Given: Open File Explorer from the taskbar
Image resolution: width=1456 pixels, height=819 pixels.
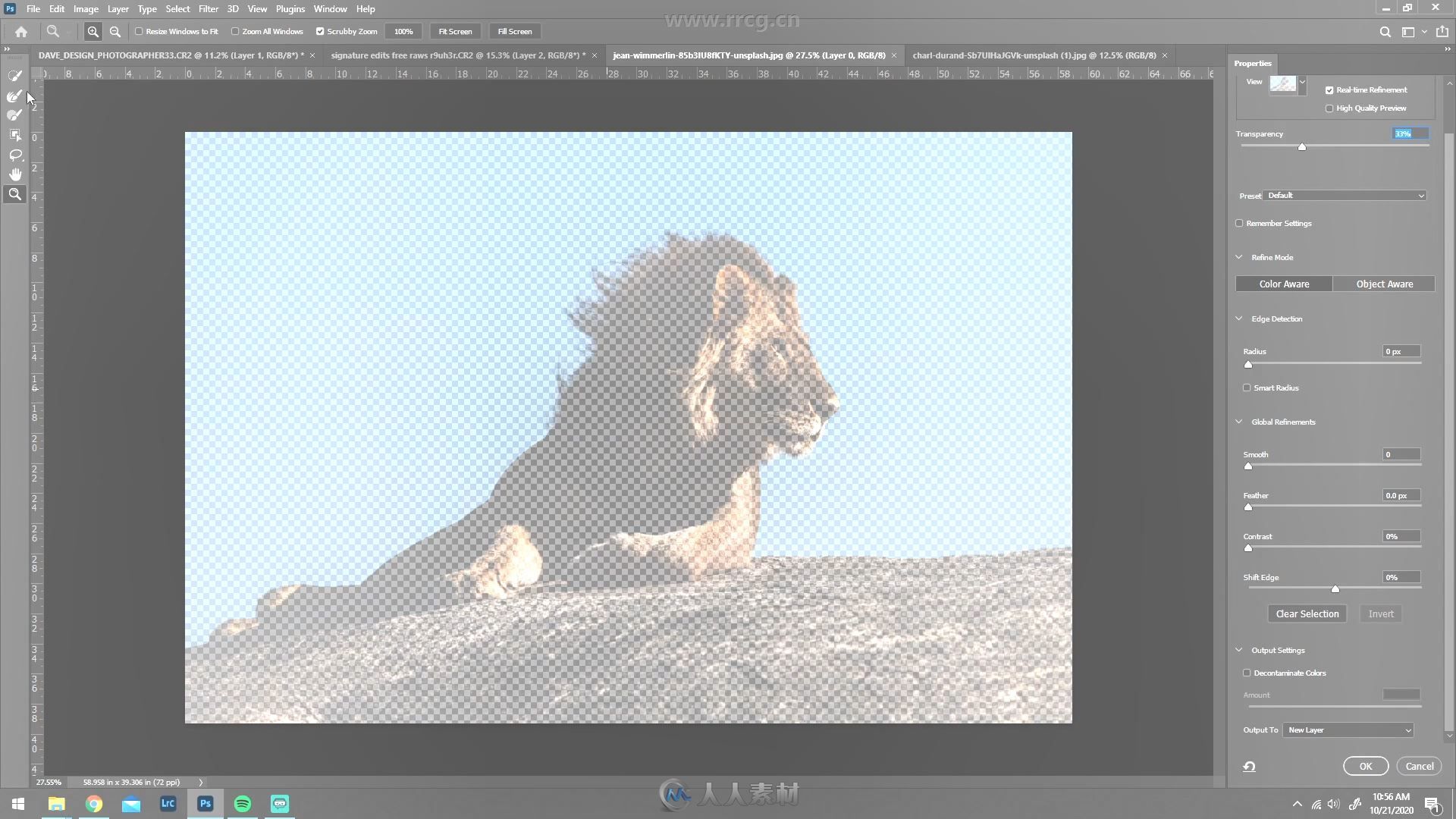Looking at the screenshot, I should (x=57, y=804).
